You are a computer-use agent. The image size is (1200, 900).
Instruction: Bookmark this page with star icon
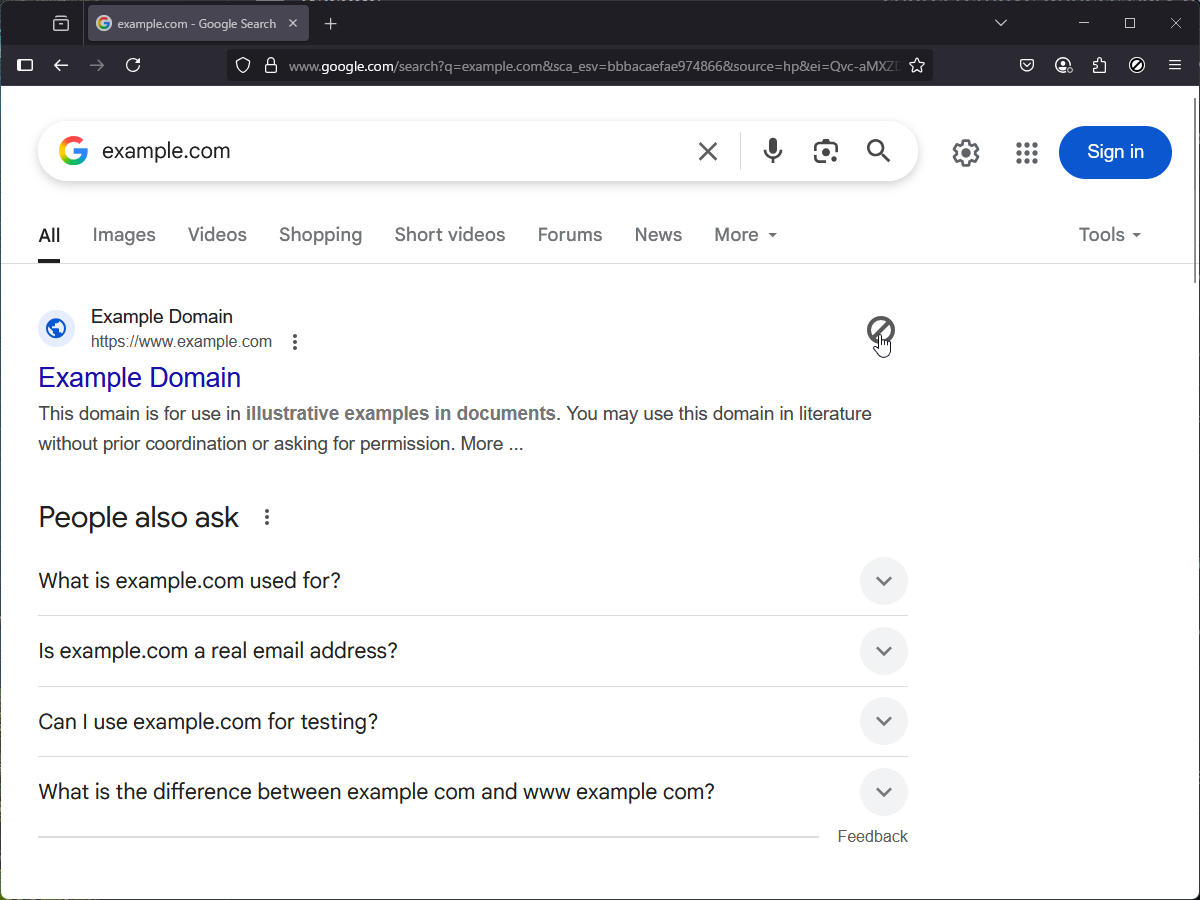[916, 66]
